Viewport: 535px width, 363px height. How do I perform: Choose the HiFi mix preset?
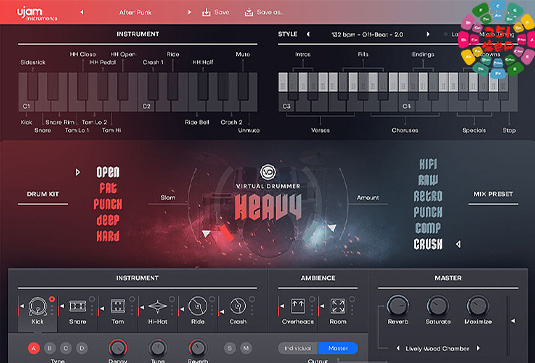tap(428, 164)
